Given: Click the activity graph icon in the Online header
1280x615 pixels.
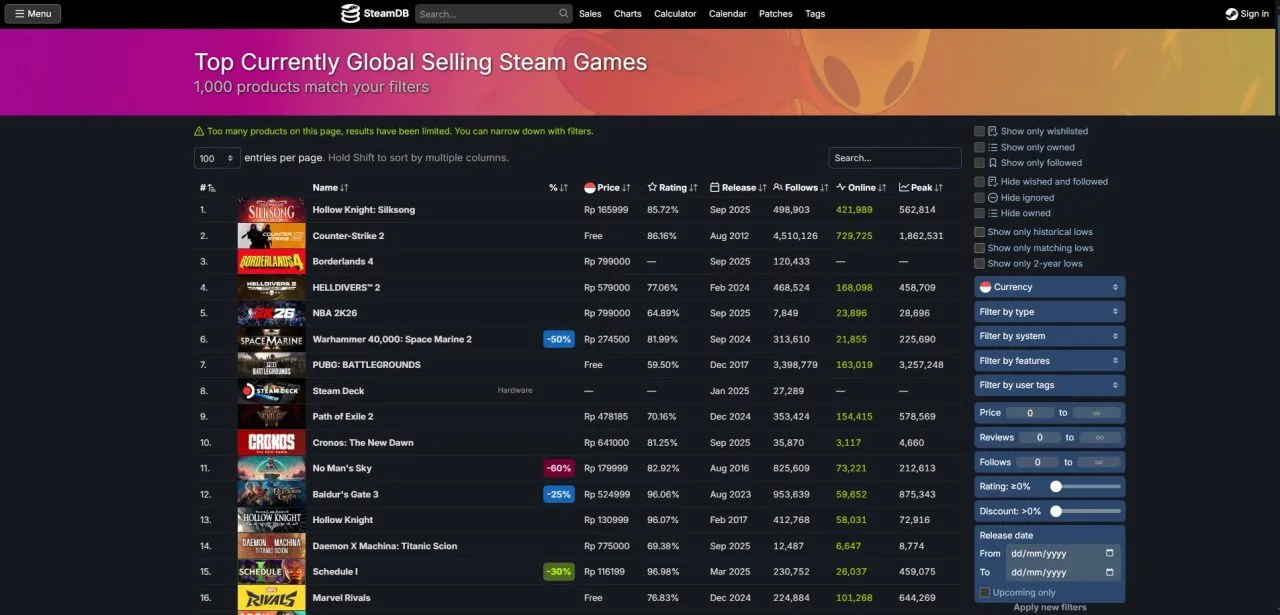Looking at the screenshot, I should [843, 187].
